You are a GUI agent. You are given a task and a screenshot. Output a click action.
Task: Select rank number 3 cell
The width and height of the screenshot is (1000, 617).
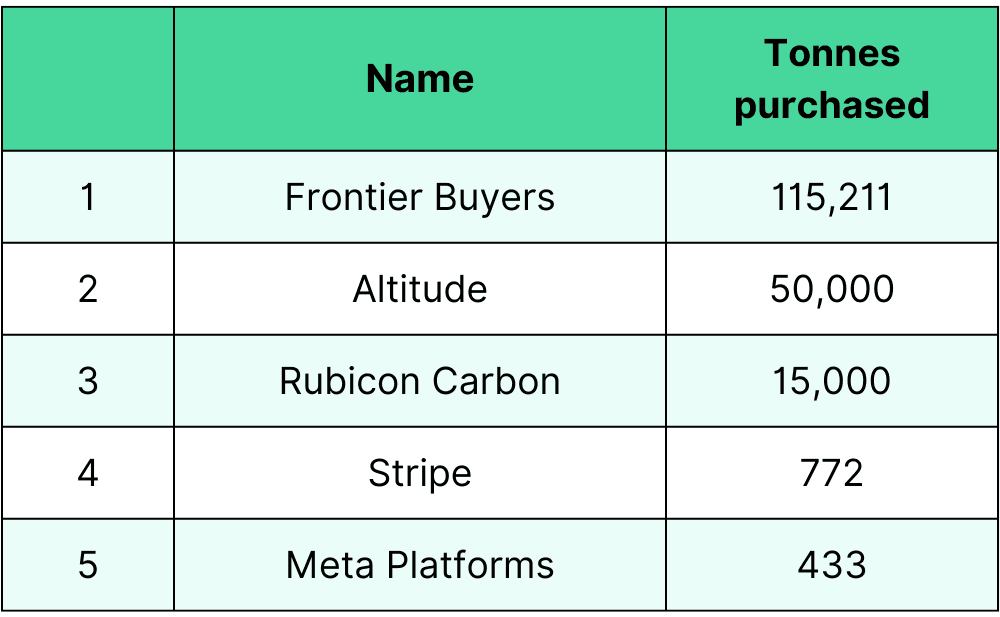(x=88, y=381)
